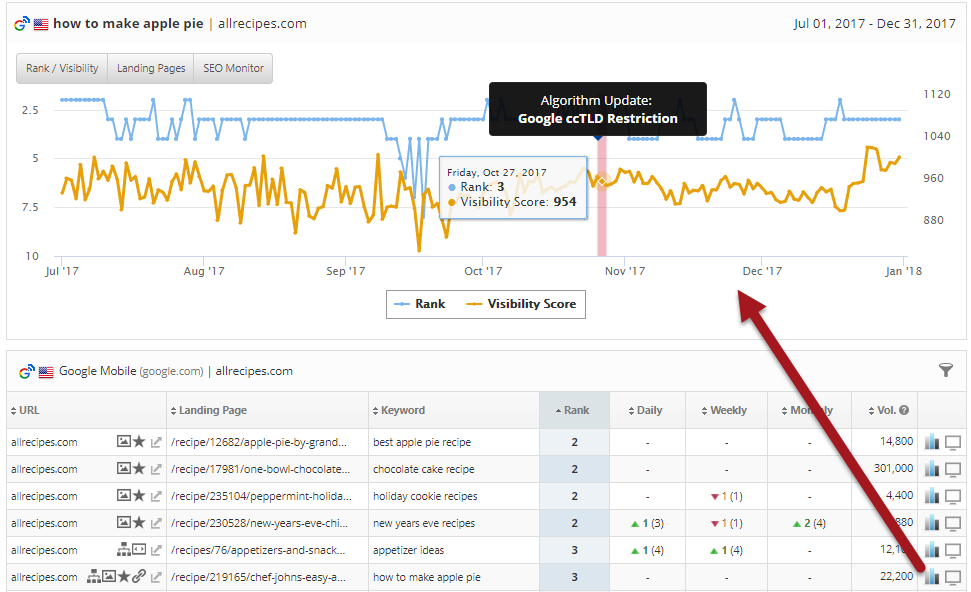Click monitor icon in chocolate cake recipe row
Image resolution: width=971 pixels, height=592 pixels.
(x=953, y=469)
